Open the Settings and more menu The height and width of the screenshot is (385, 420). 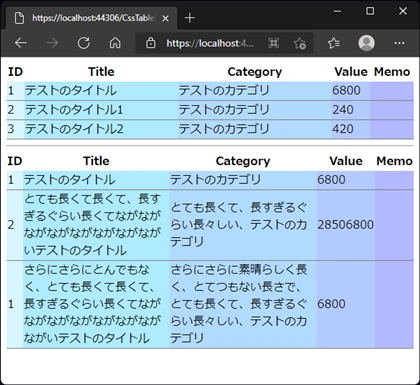(399, 43)
